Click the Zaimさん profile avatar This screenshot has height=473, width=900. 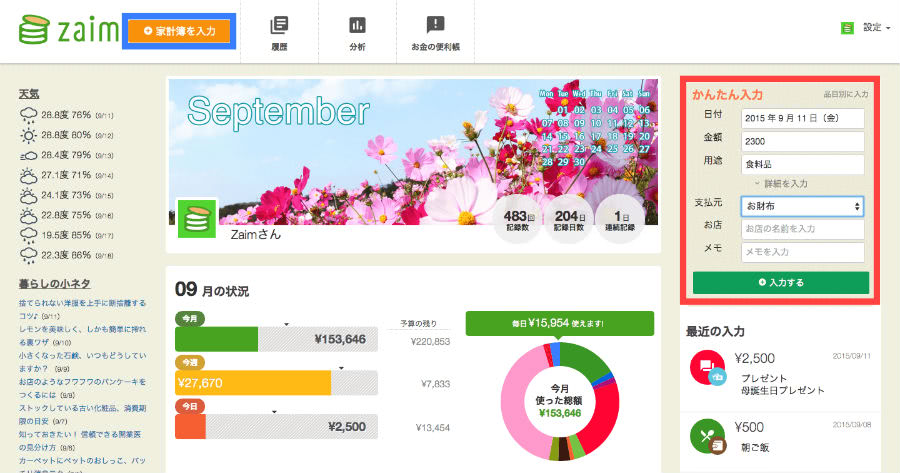coord(196,219)
